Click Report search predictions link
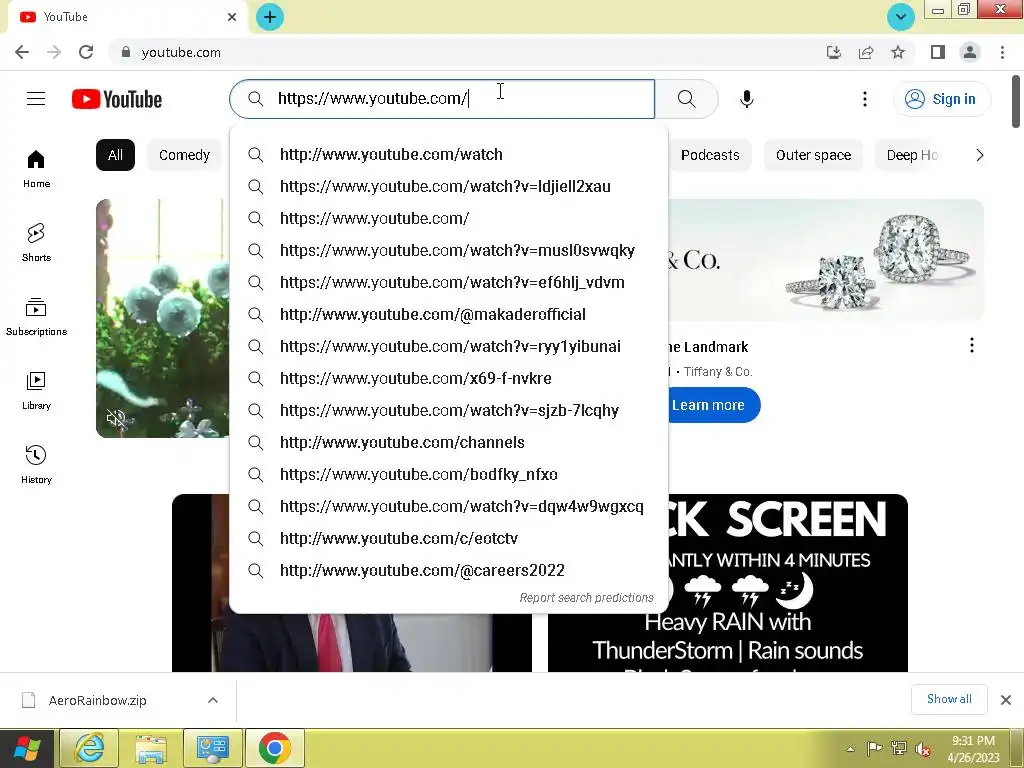Image resolution: width=1024 pixels, height=768 pixels. point(586,598)
